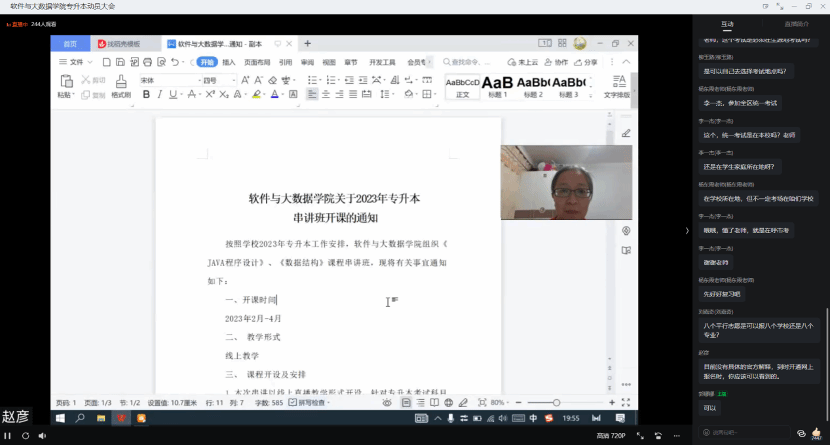Click the Undo arrow in quick toolbar
The height and width of the screenshot is (446, 830).
coord(175,62)
